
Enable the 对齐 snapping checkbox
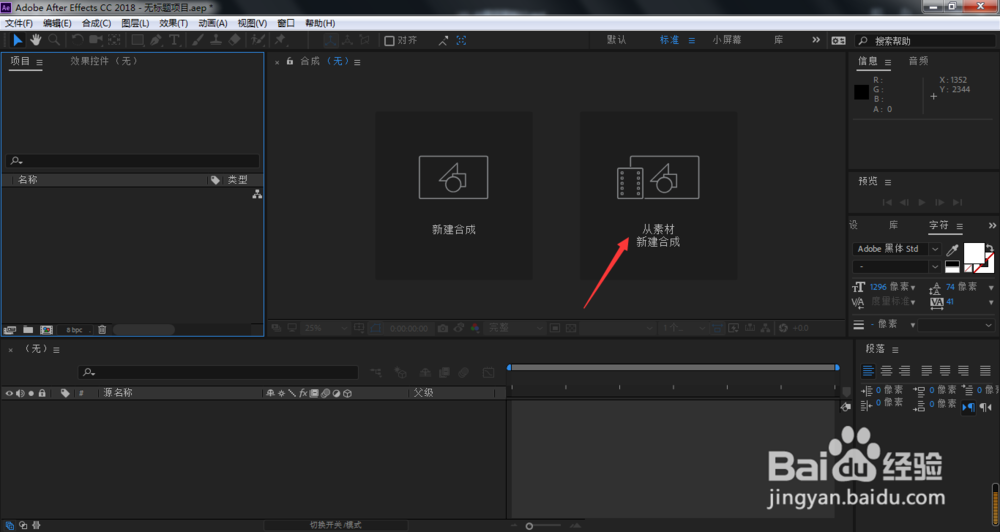tap(389, 40)
